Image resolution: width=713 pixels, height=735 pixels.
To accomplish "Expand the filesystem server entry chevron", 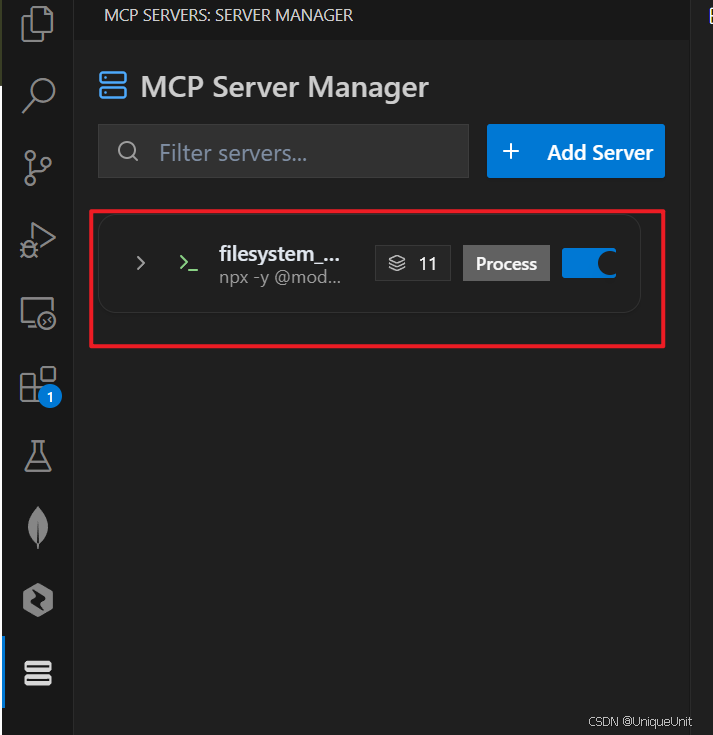I will [141, 263].
